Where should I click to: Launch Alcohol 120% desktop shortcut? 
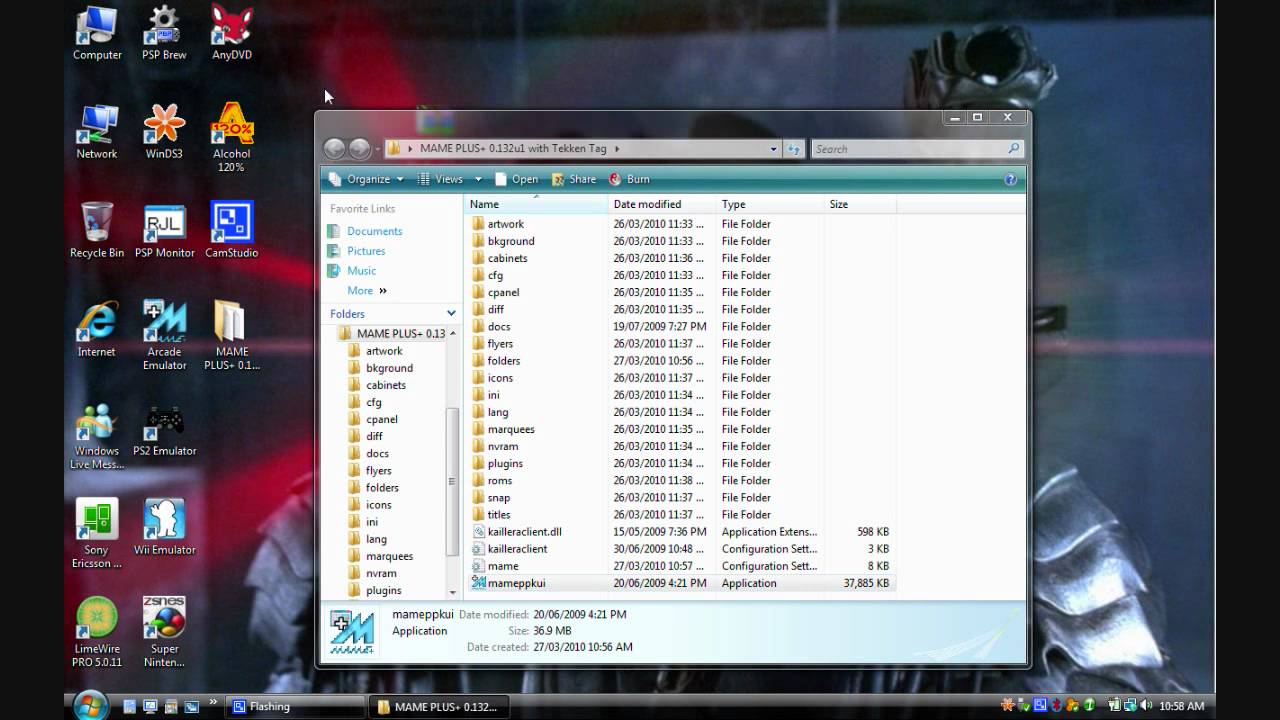pyautogui.click(x=232, y=139)
